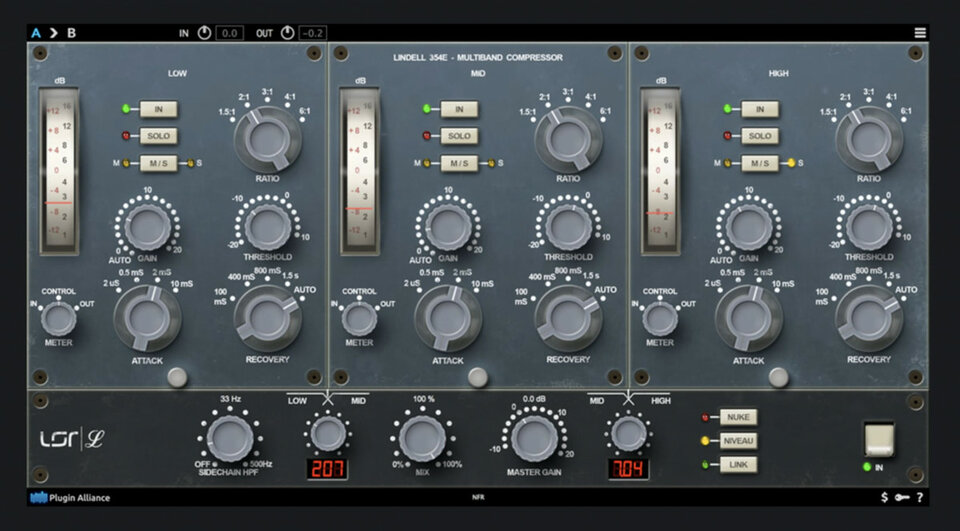Click the HIGH band dB gain reduction meter
Screen dimensions: 960x531
(x=661, y=171)
